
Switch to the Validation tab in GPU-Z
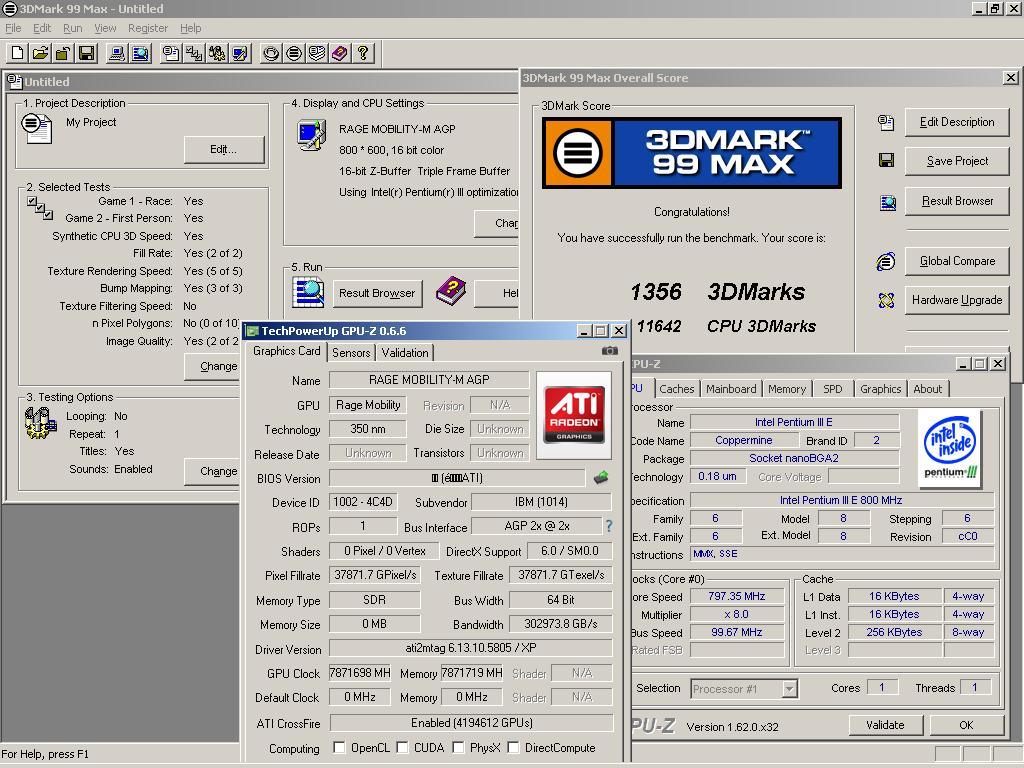pos(405,353)
